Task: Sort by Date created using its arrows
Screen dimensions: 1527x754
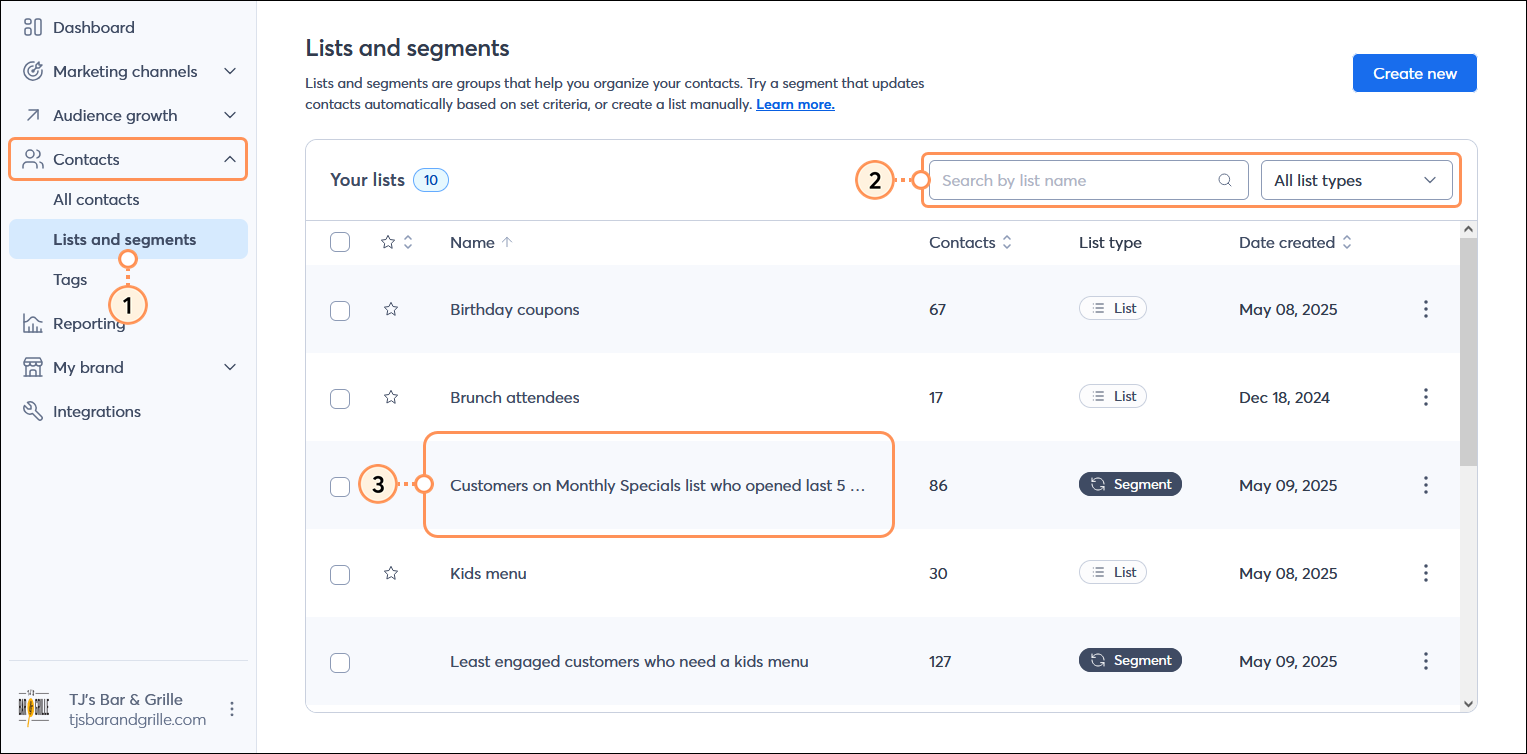Action: [x=1347, y=242]
